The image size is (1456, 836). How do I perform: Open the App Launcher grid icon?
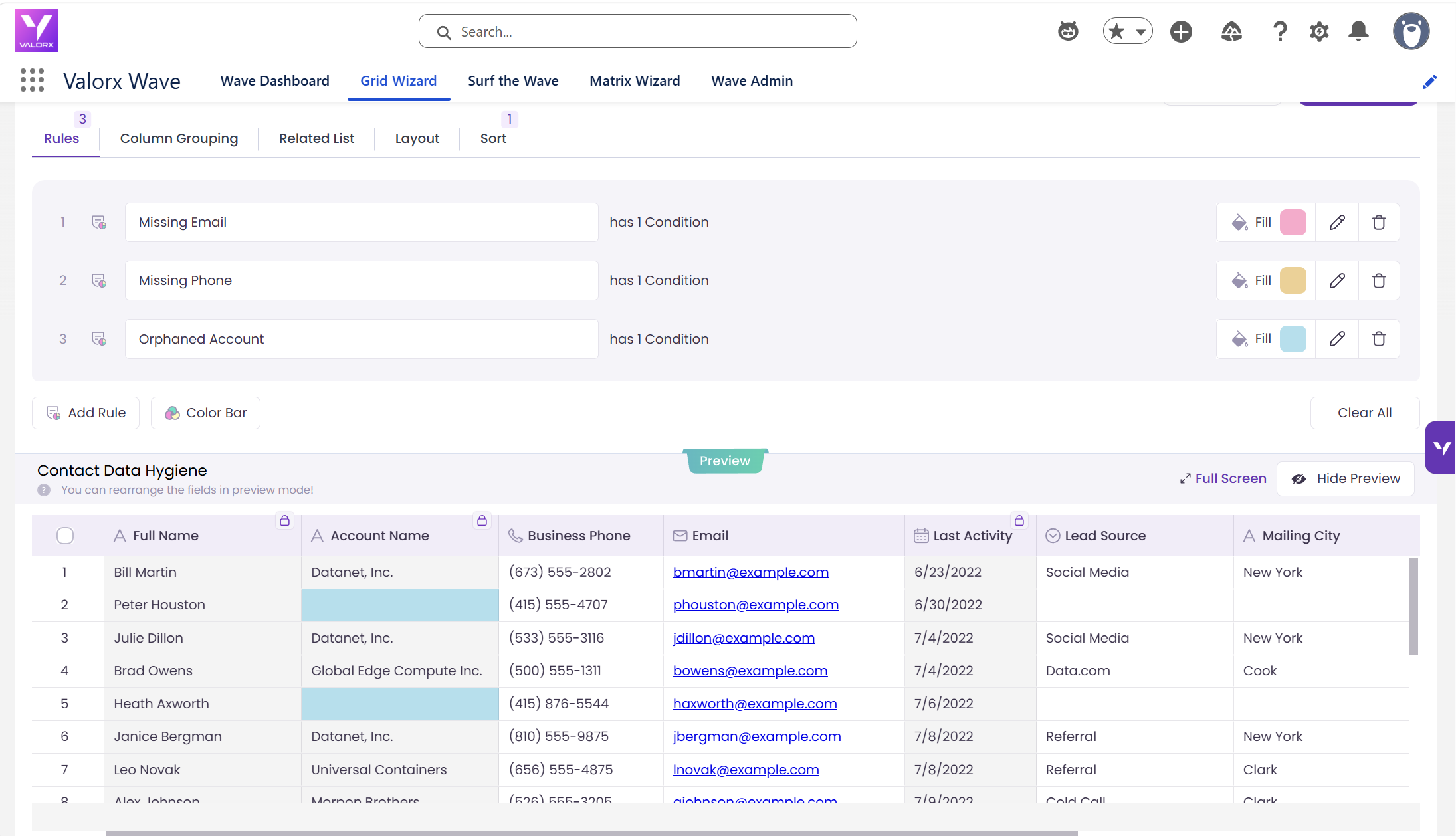pyautogui.click(x=32, y=80)
